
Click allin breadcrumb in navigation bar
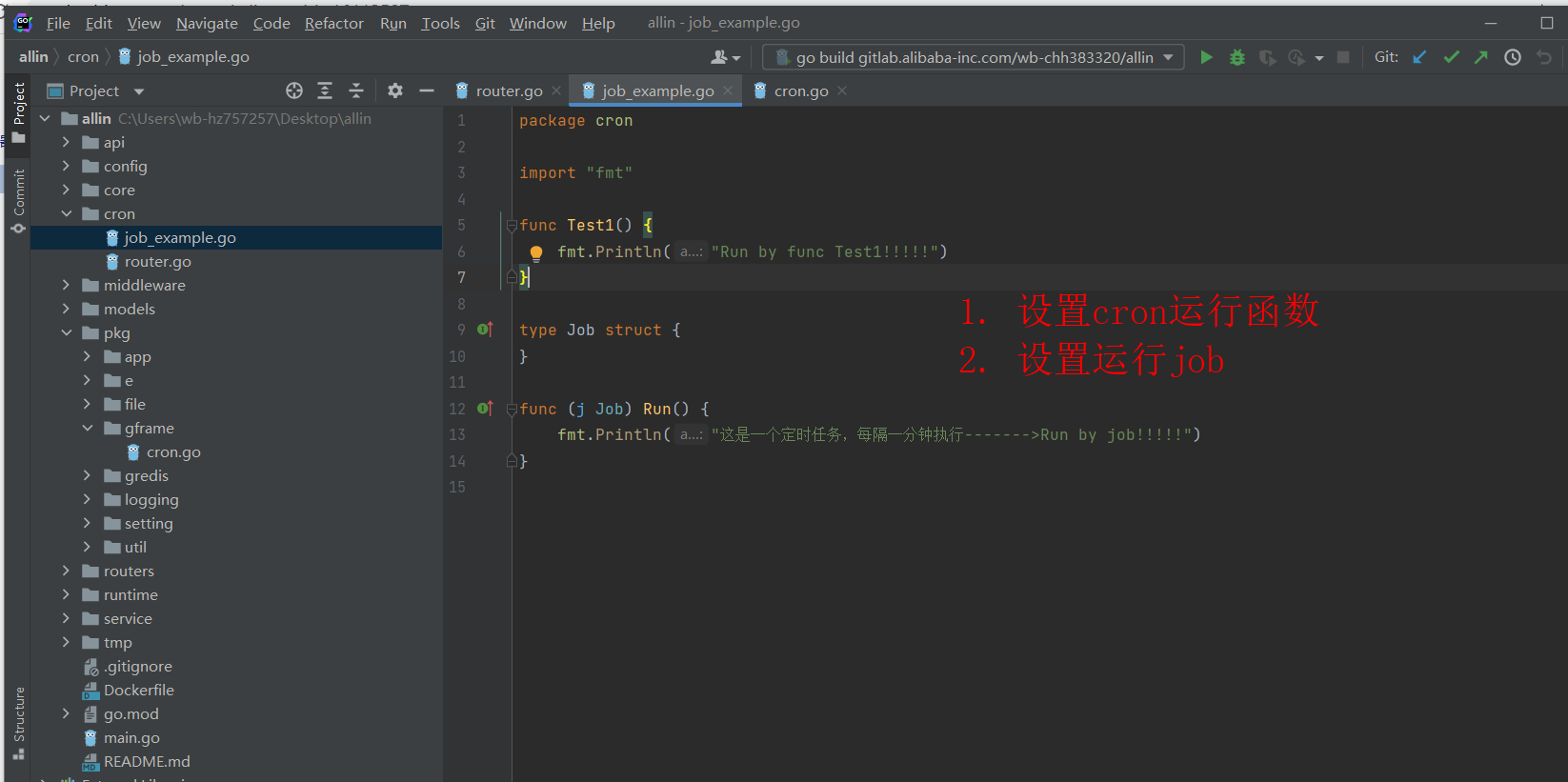(x=33, y=57)
